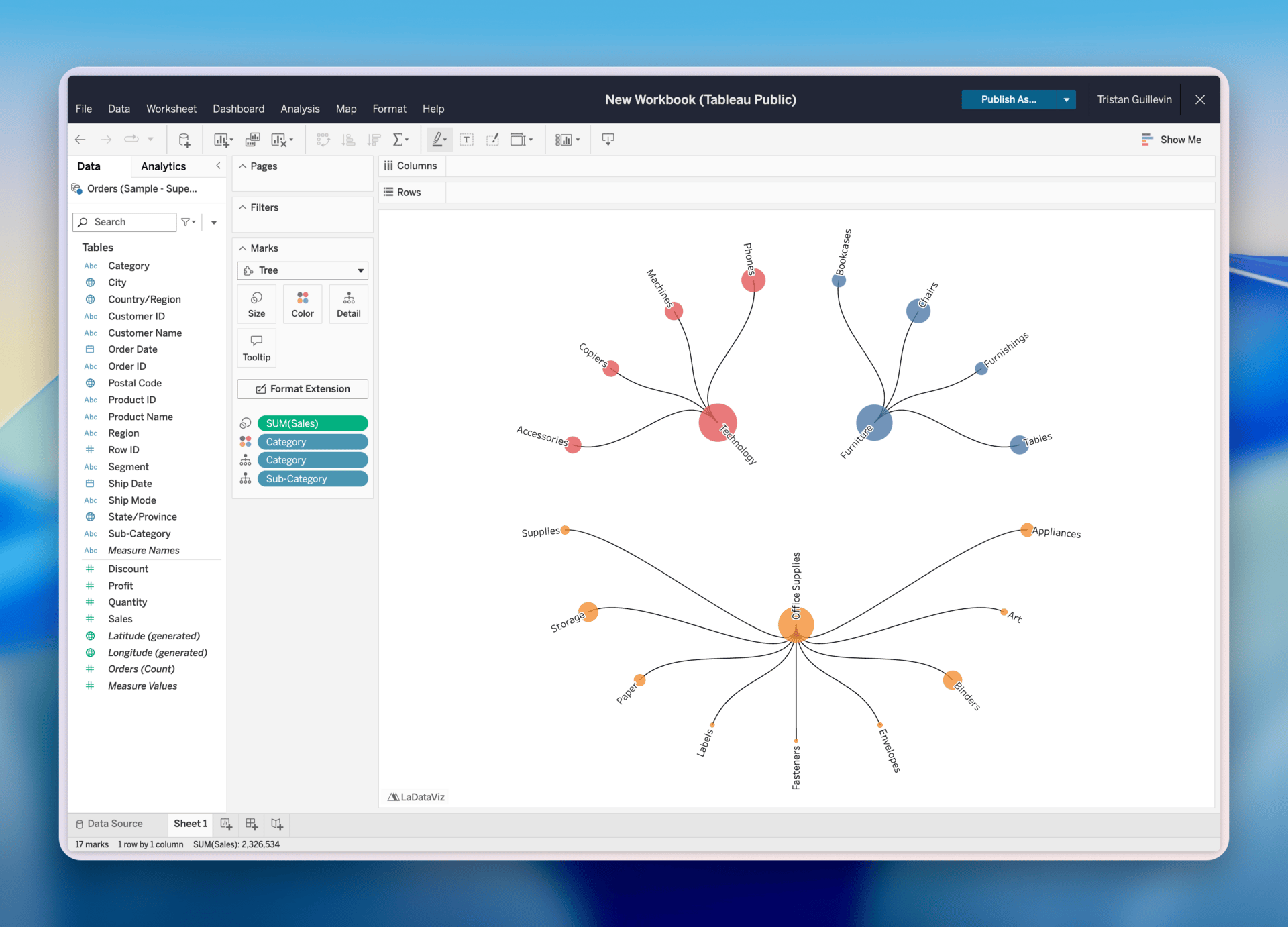Click the undo back arrow
The height and width of the screenshot is (927, 1288).
tap(80, 140)
